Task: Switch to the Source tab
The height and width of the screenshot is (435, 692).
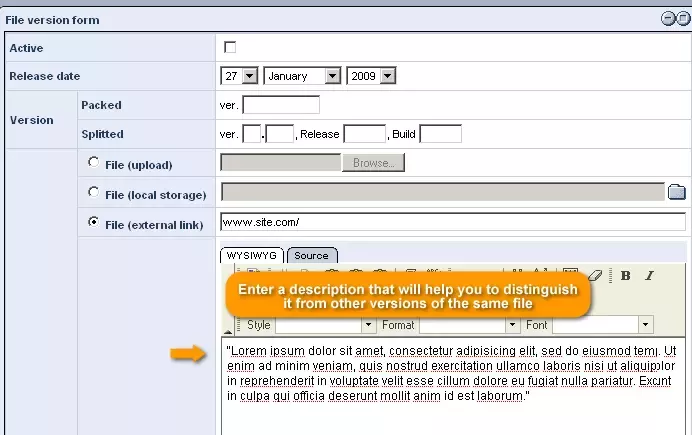Action: [312, 255]
